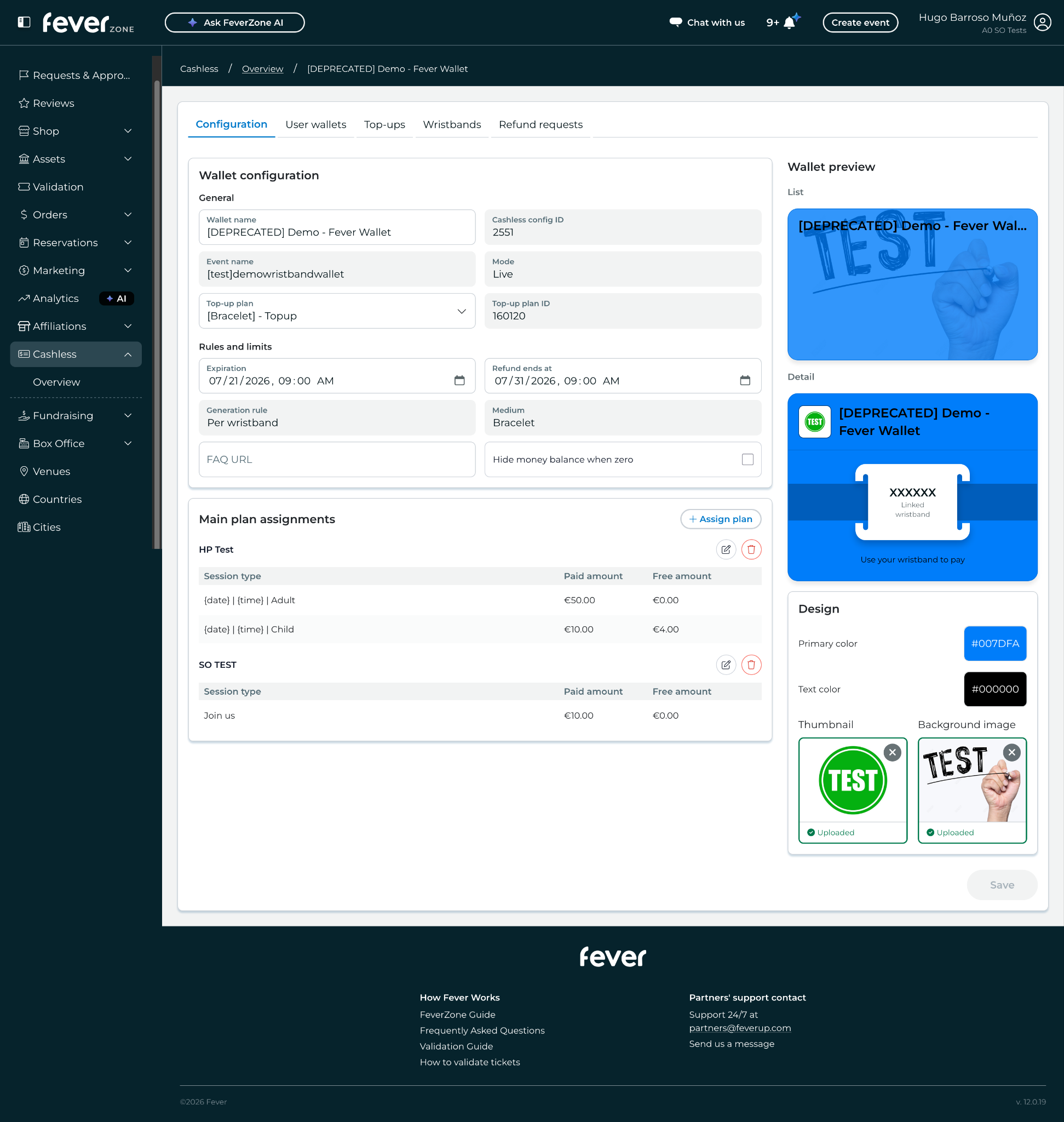Click the Affiliations storefront icon

[24, 326]
